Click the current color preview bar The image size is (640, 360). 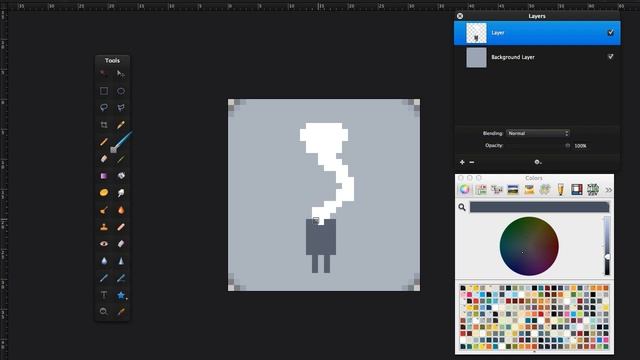540,207
